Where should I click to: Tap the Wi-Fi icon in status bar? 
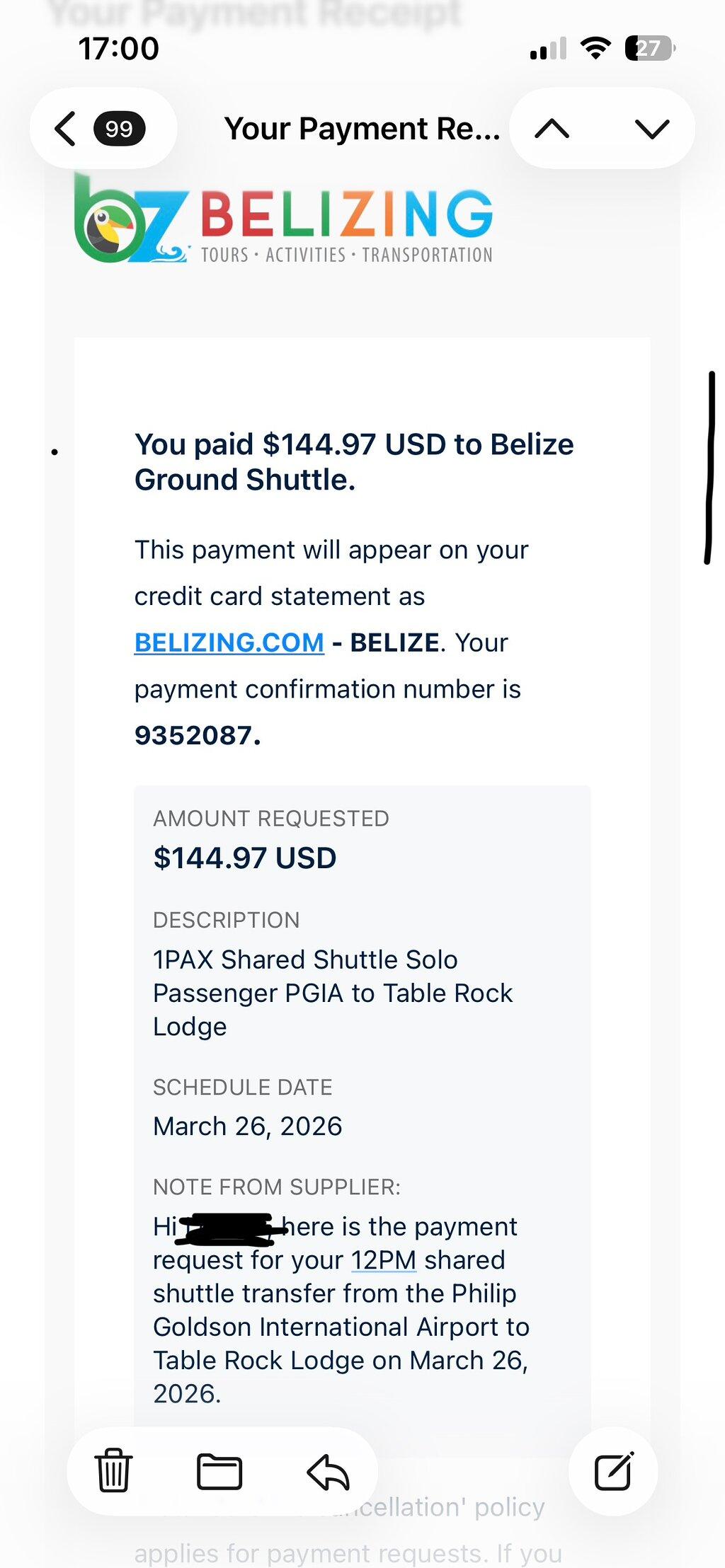pyautogui.click(x=595, y=48)
